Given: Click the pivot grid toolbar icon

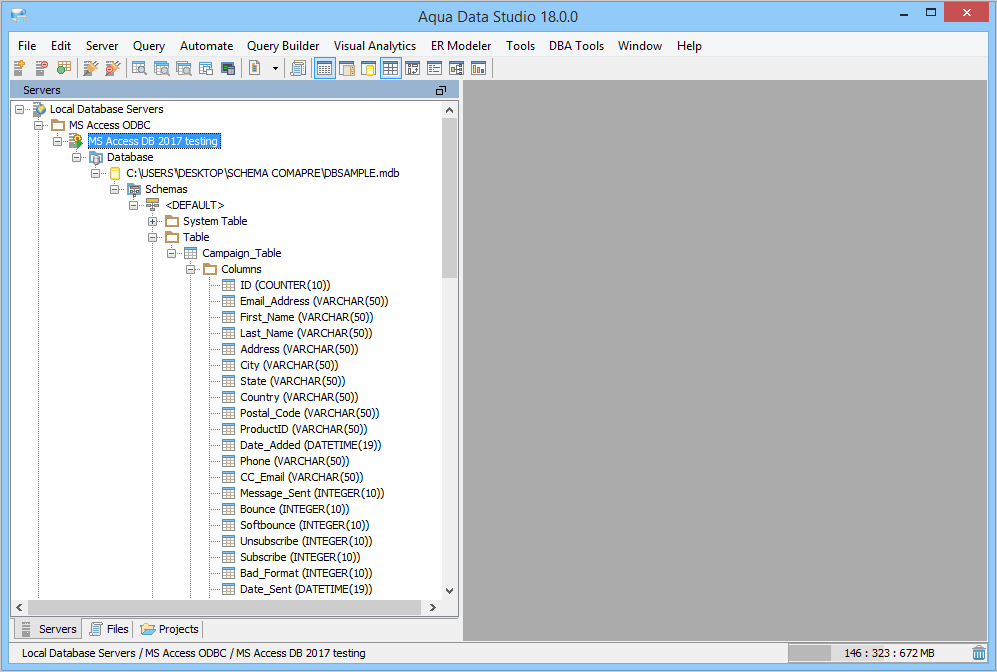Looking at the screenshot, I should pyautogui.click(x=413, y=68).
